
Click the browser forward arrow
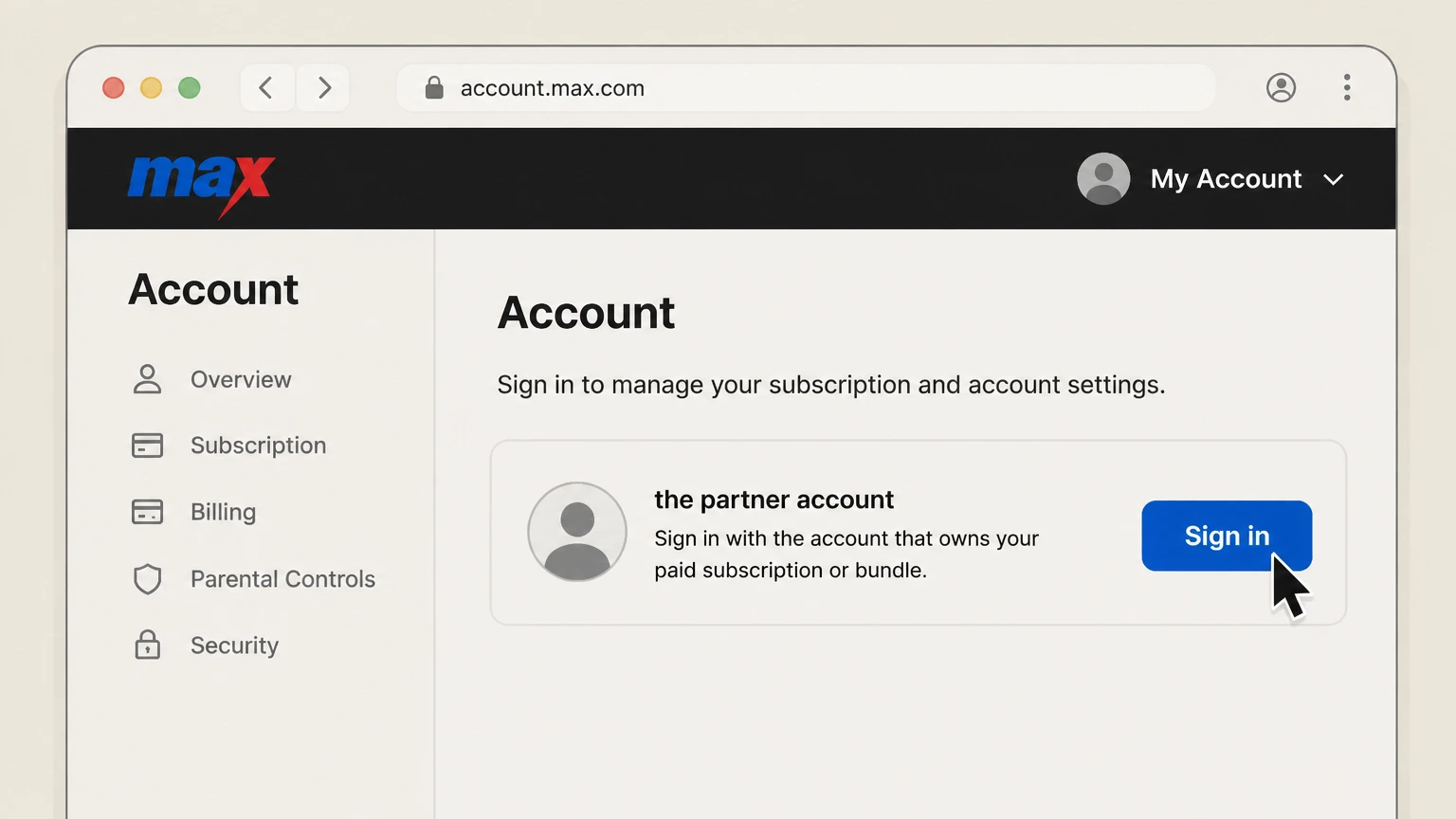click(x=323, y=88)
